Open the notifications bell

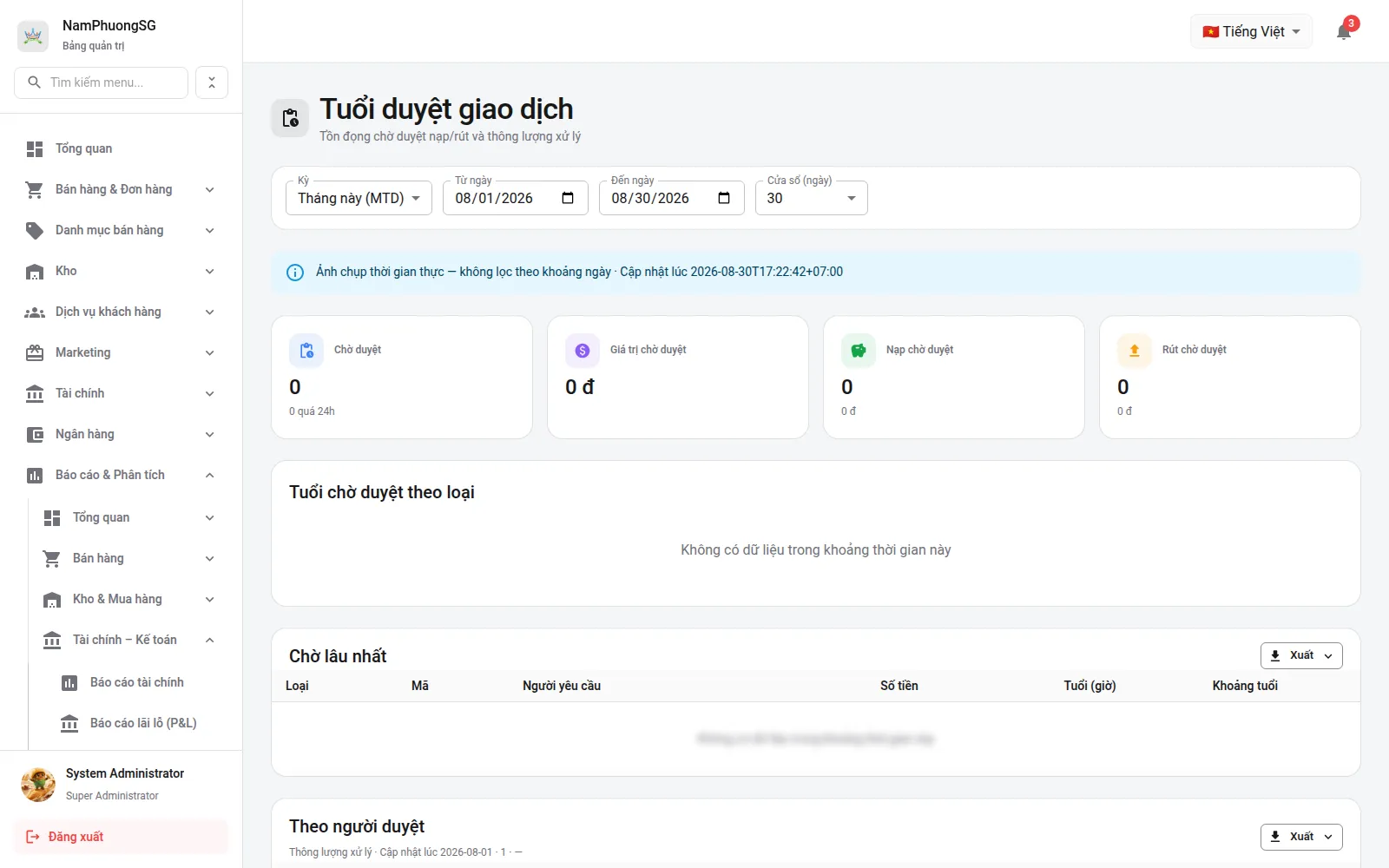1344,32
